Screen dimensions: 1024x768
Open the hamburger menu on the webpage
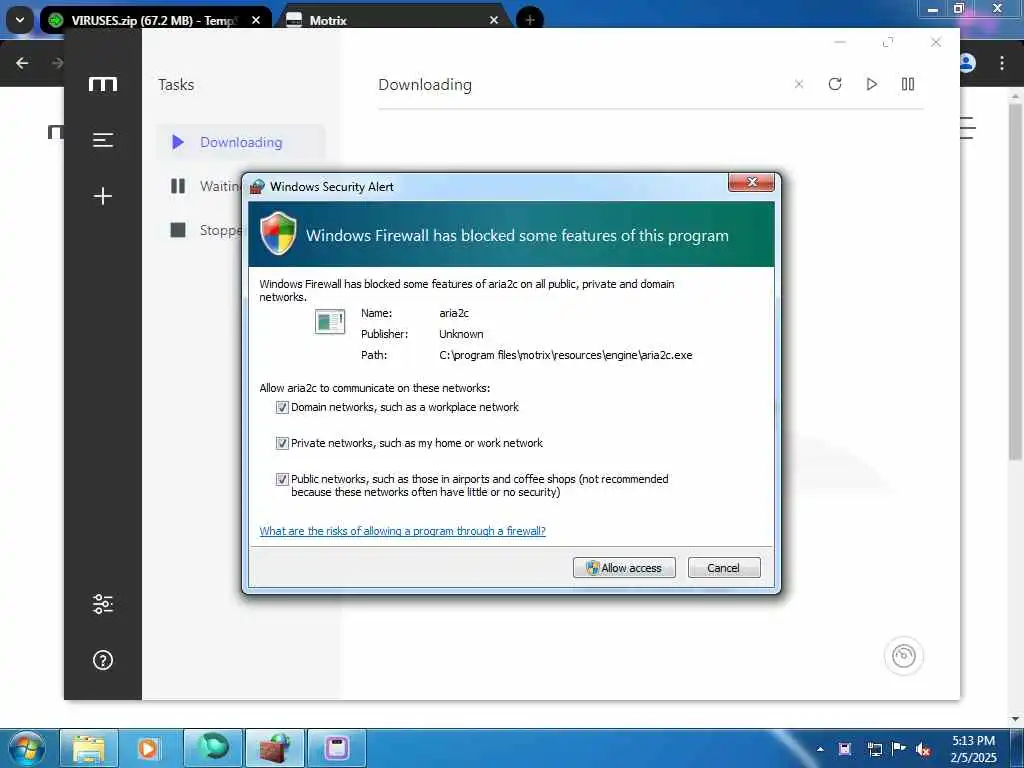(x=968, y=128)
